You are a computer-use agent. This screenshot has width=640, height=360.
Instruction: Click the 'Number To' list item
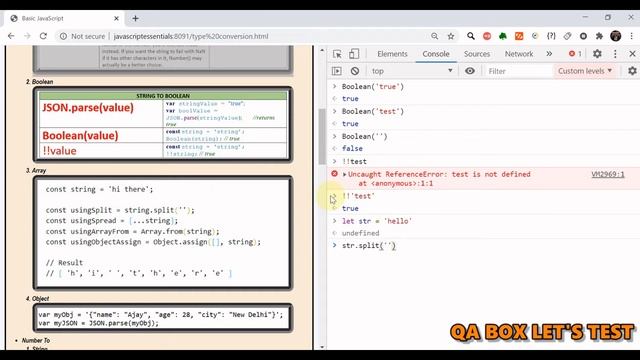[x=36, y=340]
